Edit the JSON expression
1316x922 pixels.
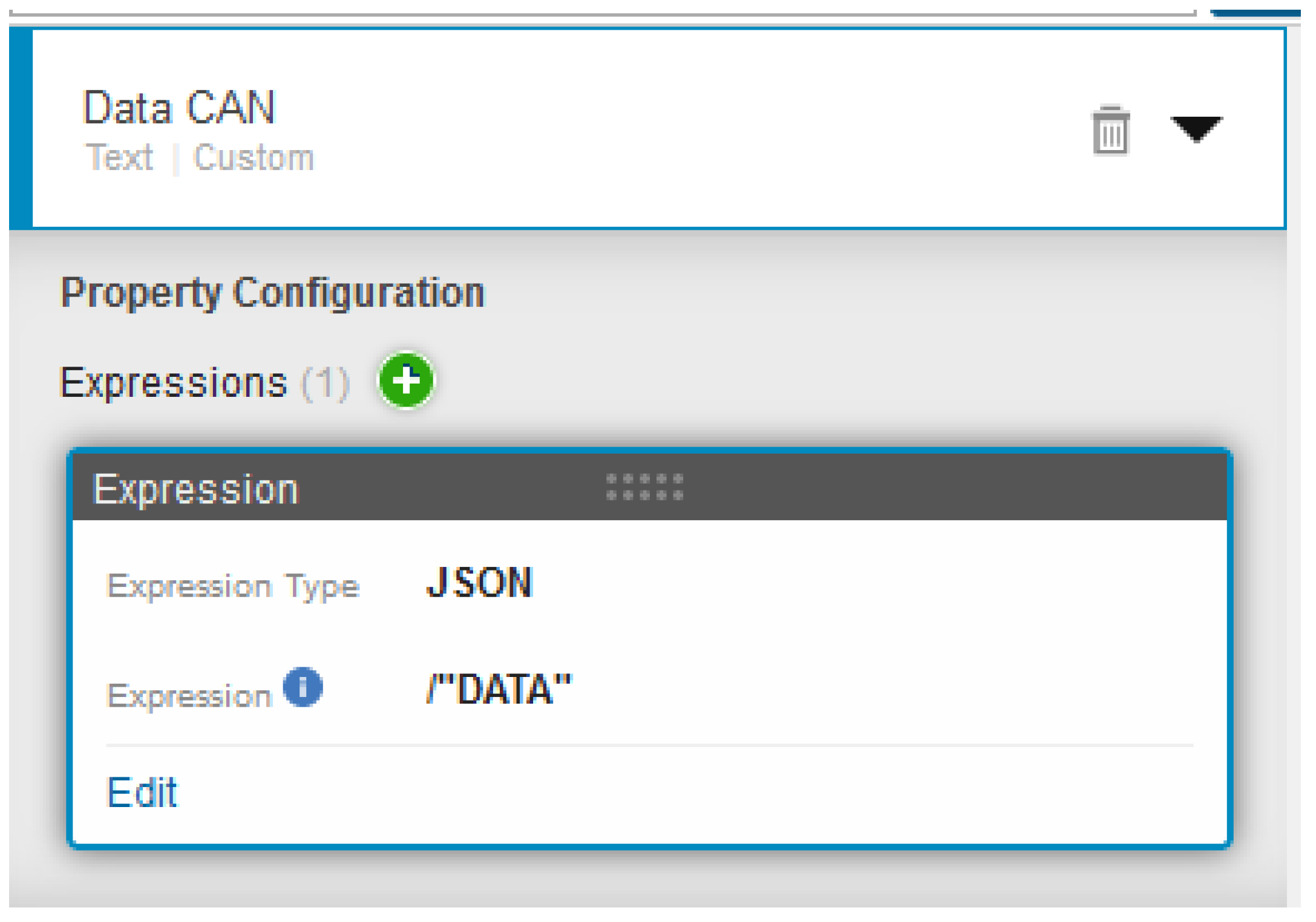point(142,792)
